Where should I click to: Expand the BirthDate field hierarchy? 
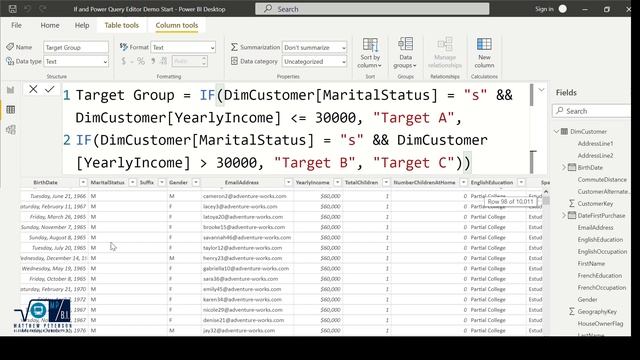[x=564, y=167]
